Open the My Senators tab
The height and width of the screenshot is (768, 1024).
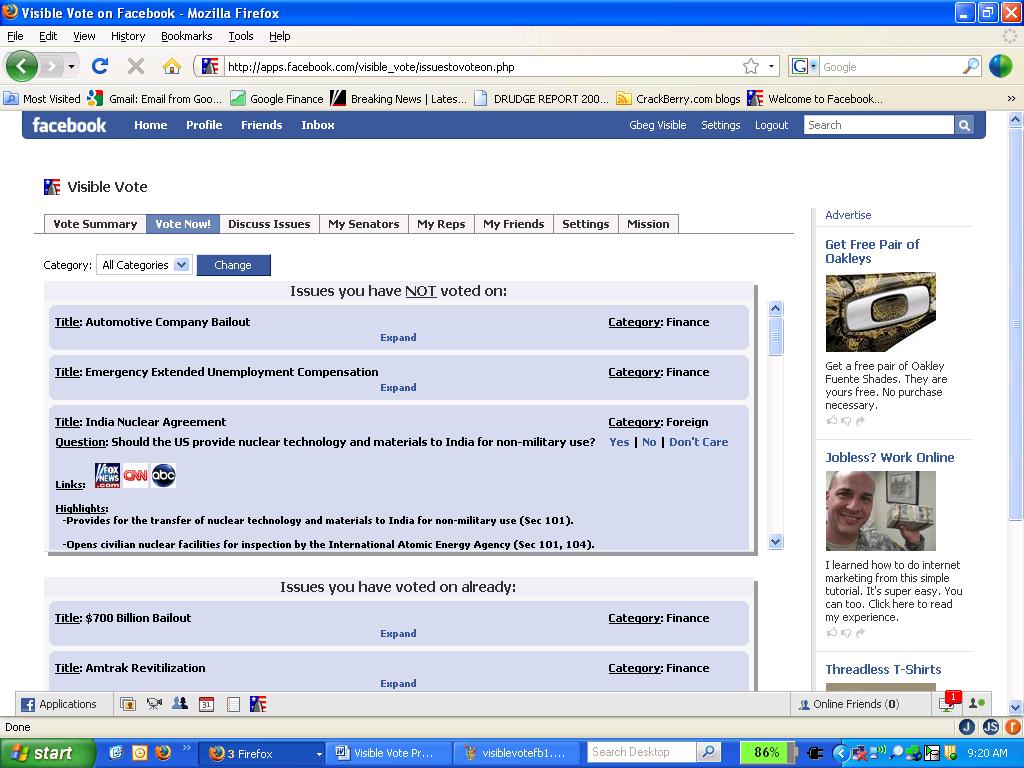click(x=364, y=224)
